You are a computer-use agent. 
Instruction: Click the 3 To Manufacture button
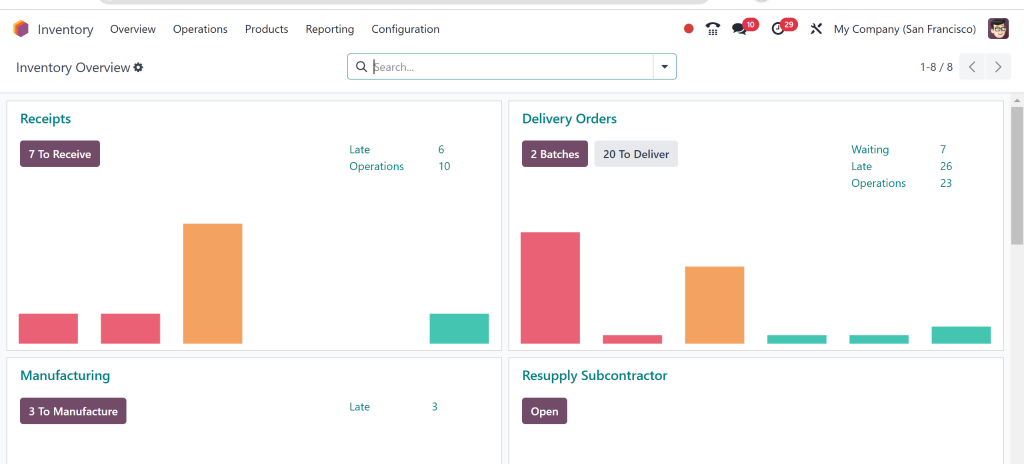73,411
